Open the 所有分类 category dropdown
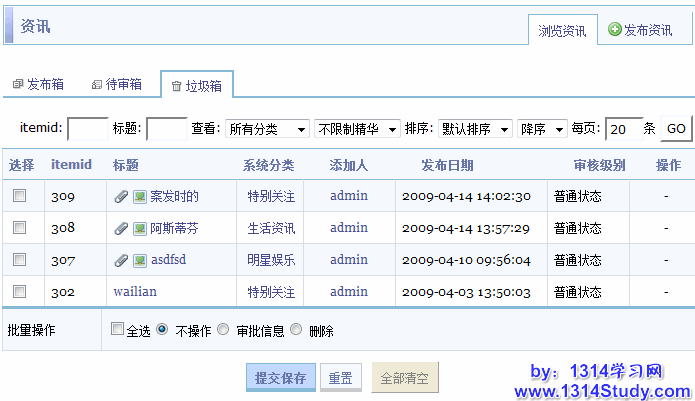This screenshot has width=695, height=401. tap(266, 129)
